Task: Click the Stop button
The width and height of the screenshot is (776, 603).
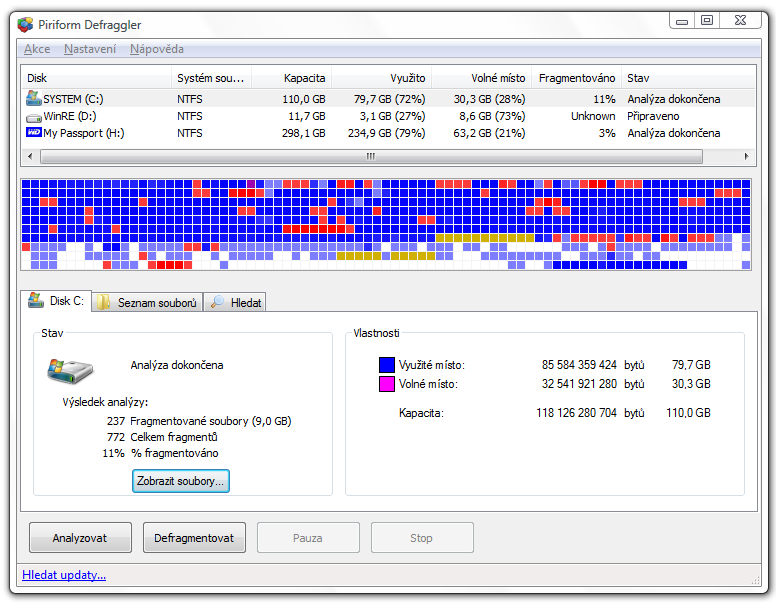Action: point(422,538)
